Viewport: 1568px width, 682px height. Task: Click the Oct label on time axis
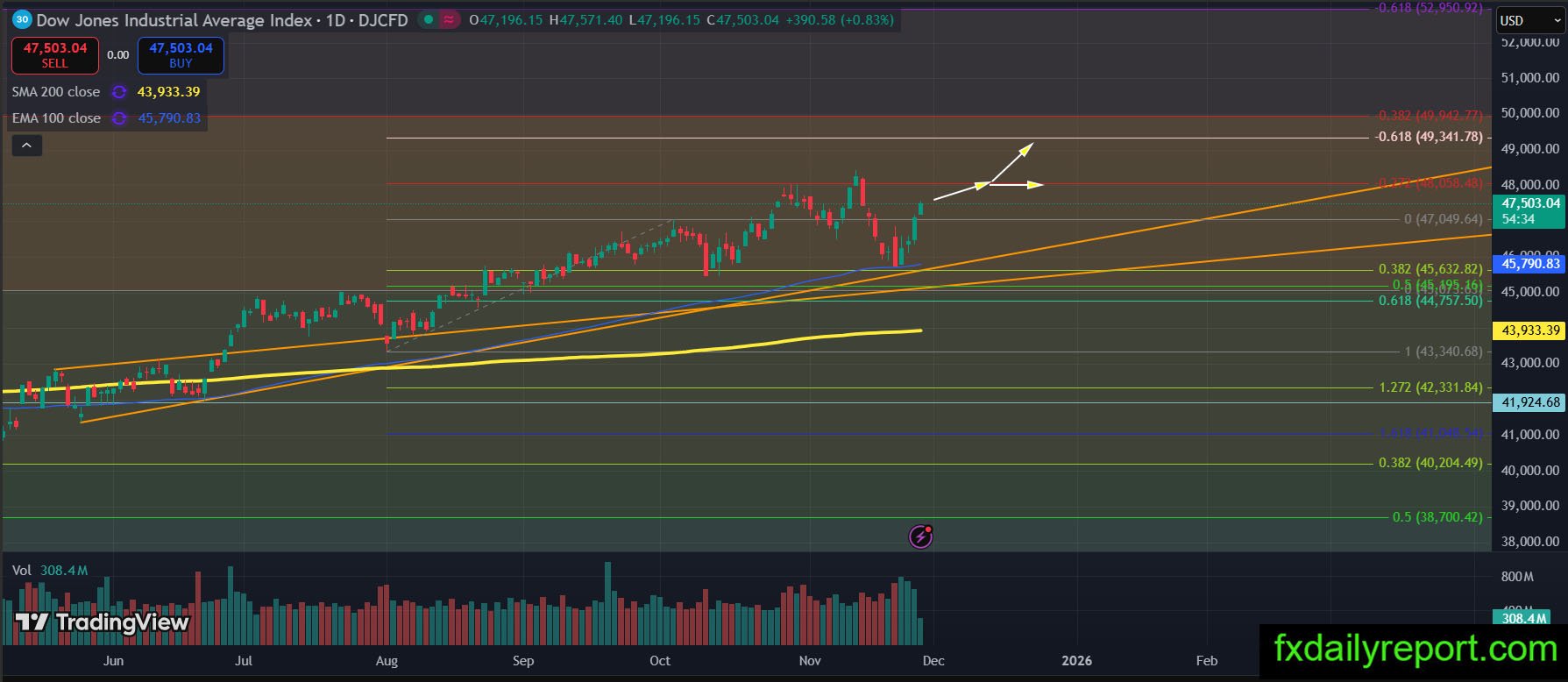(660, 661)
